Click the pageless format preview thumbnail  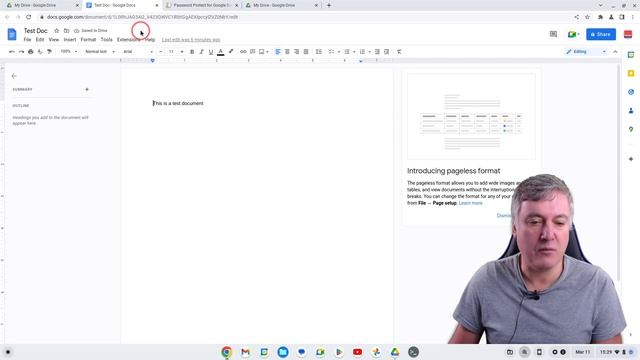pyautogui.click(x=471, y=116)
